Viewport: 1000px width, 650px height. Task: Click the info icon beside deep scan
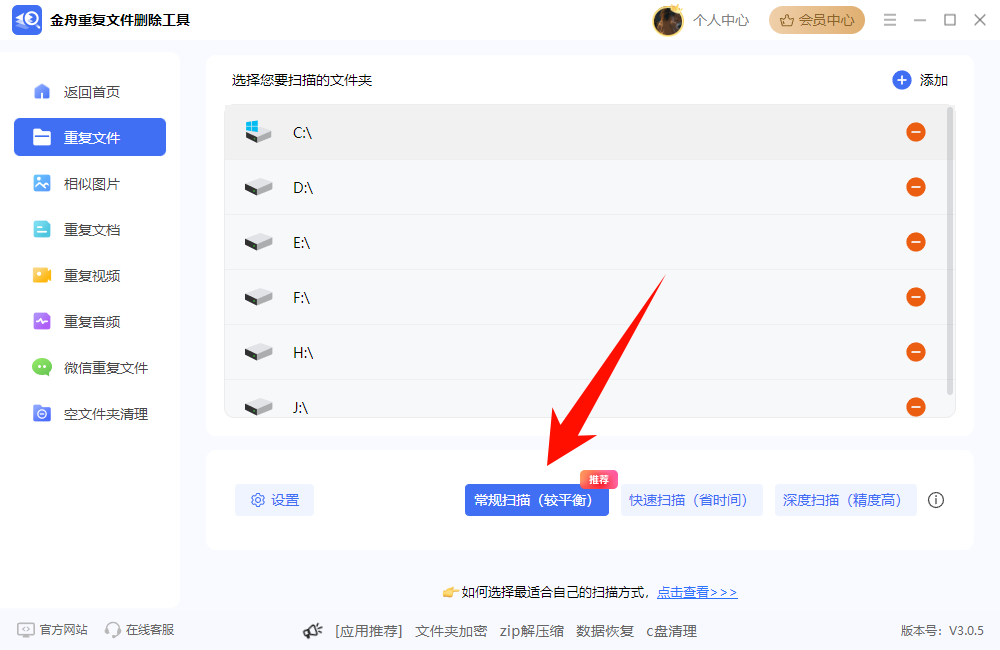936,500
